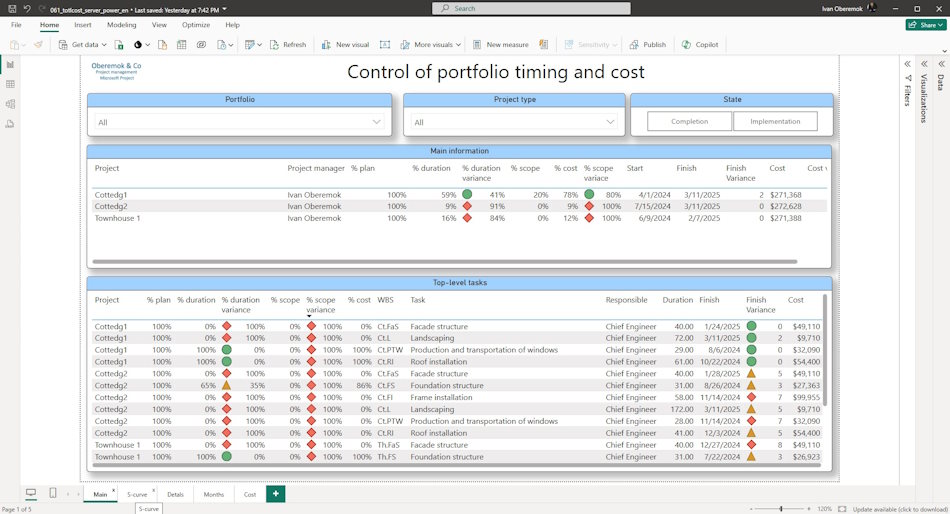Sort Main information by Project manager header
Viewport: 950px width, 514px height.
[316, 168]
